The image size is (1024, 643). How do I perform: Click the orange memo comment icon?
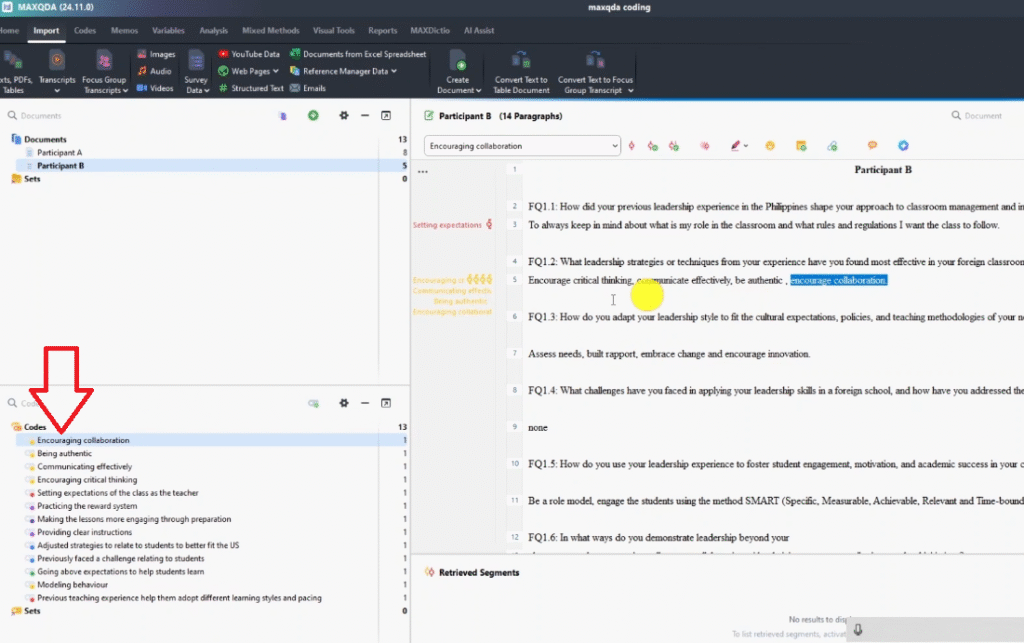(x=872, y=146)
